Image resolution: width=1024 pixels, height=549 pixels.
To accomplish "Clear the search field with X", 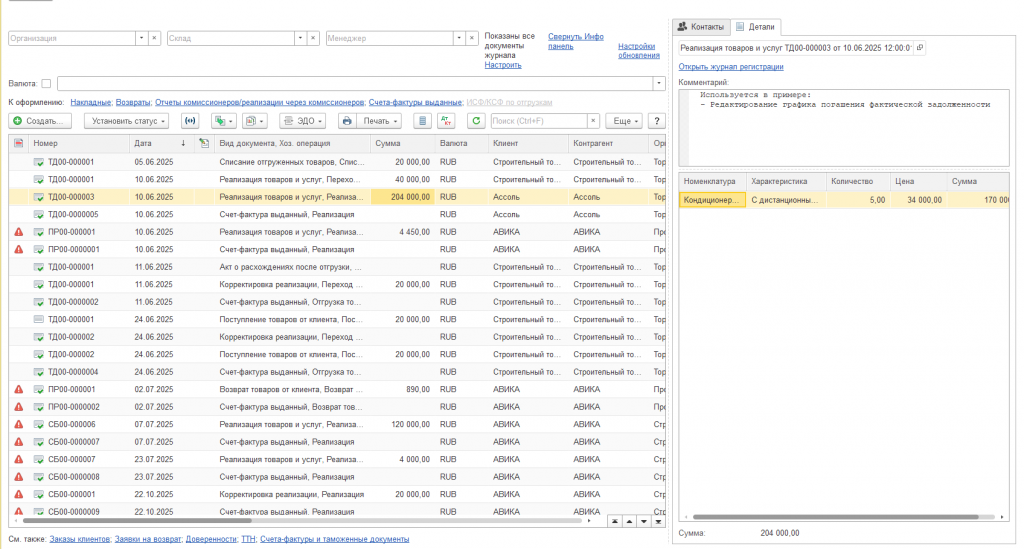I will [593, 121].
